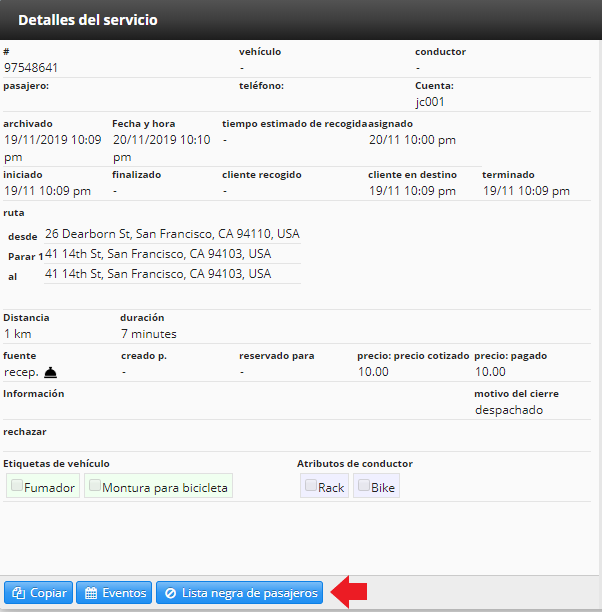Screen dimensions: 602x612
Task: Click the recep. source text
Action: (21, 372)
